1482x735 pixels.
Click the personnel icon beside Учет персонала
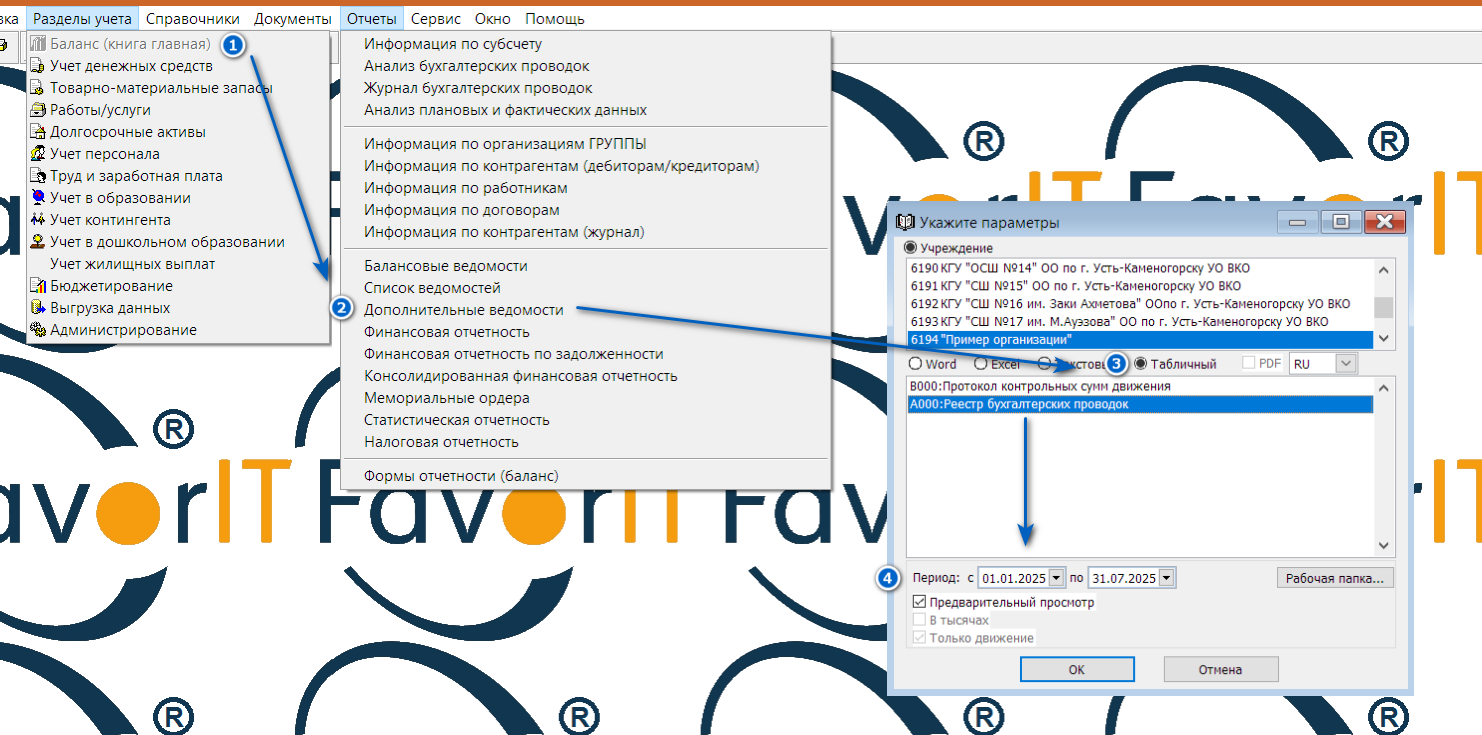click(38, 154)
